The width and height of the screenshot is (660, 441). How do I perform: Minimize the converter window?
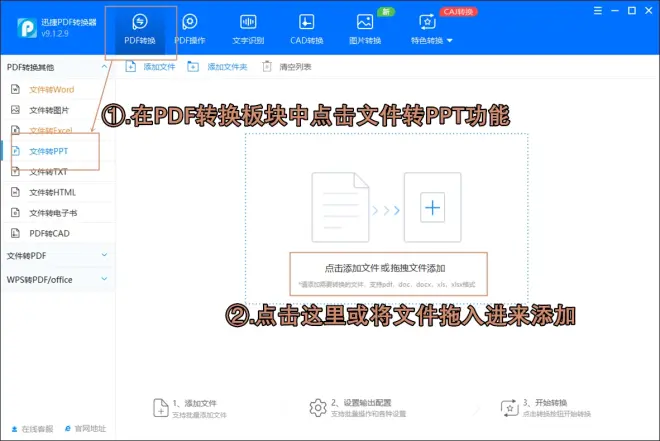(x=615, y=11)
